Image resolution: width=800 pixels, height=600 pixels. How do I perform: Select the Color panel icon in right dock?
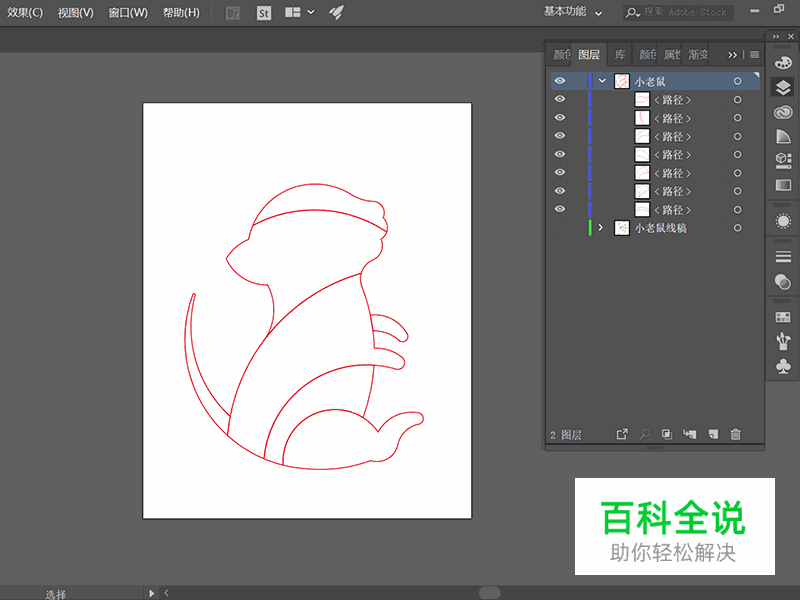coord(783,63)
